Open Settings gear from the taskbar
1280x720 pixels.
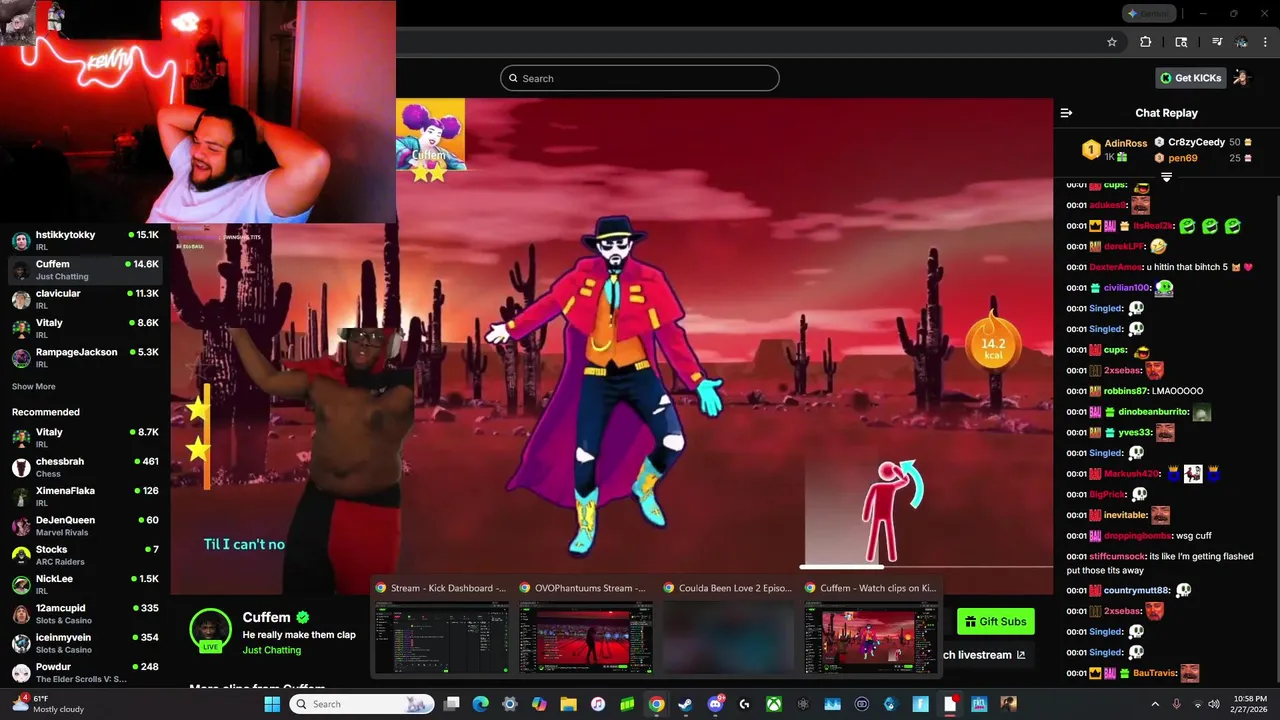coord(510,704)
